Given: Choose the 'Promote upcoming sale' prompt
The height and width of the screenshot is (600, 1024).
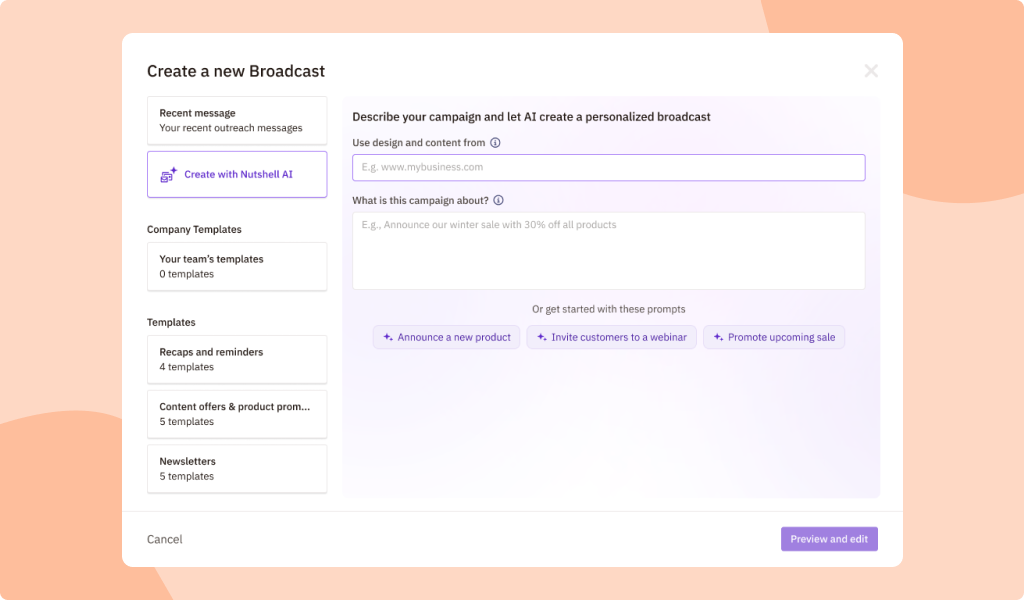Looking at the screenshot, I should click(774, 338).
